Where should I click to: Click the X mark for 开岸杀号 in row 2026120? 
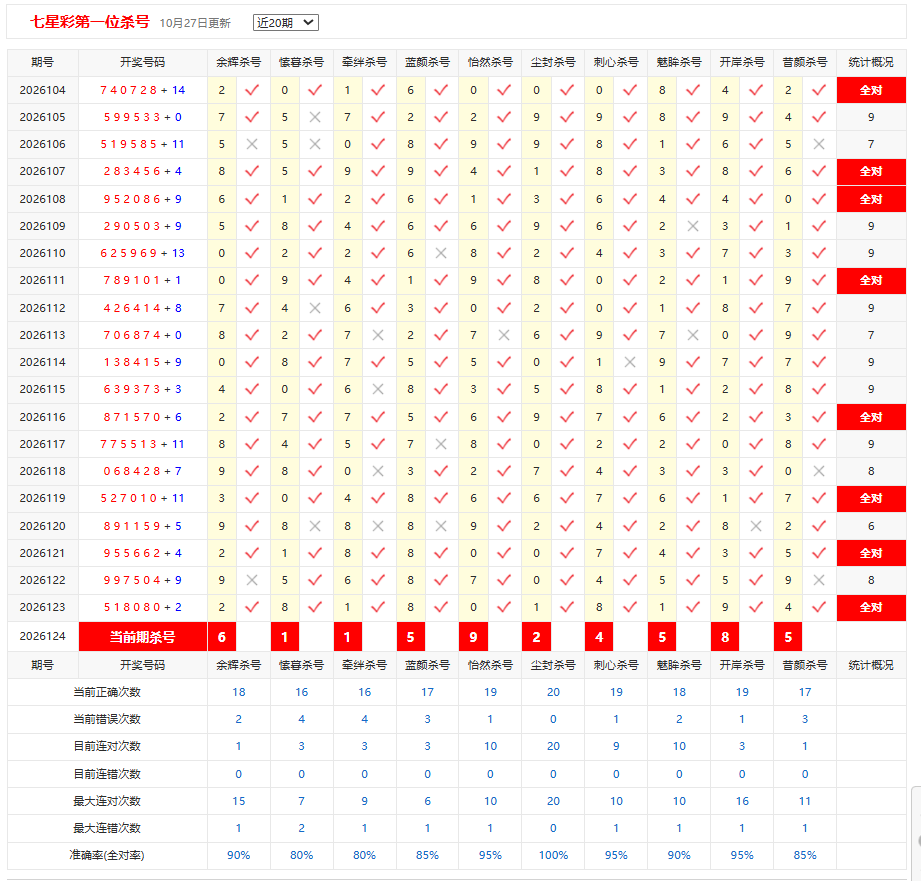coord(757,526)
